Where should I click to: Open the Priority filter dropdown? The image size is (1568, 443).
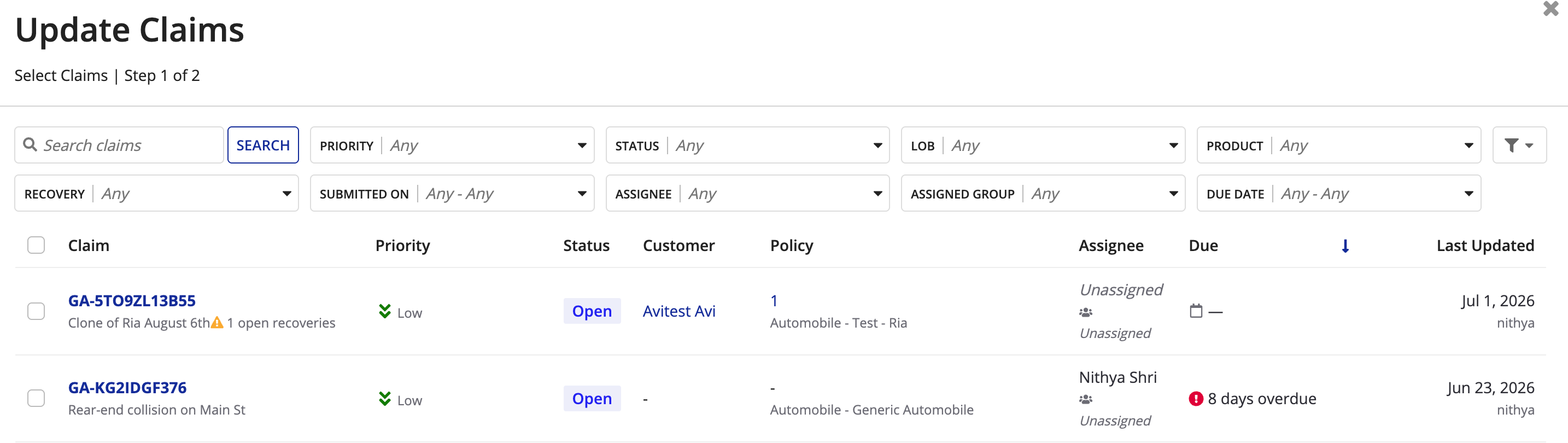[452, 145]
